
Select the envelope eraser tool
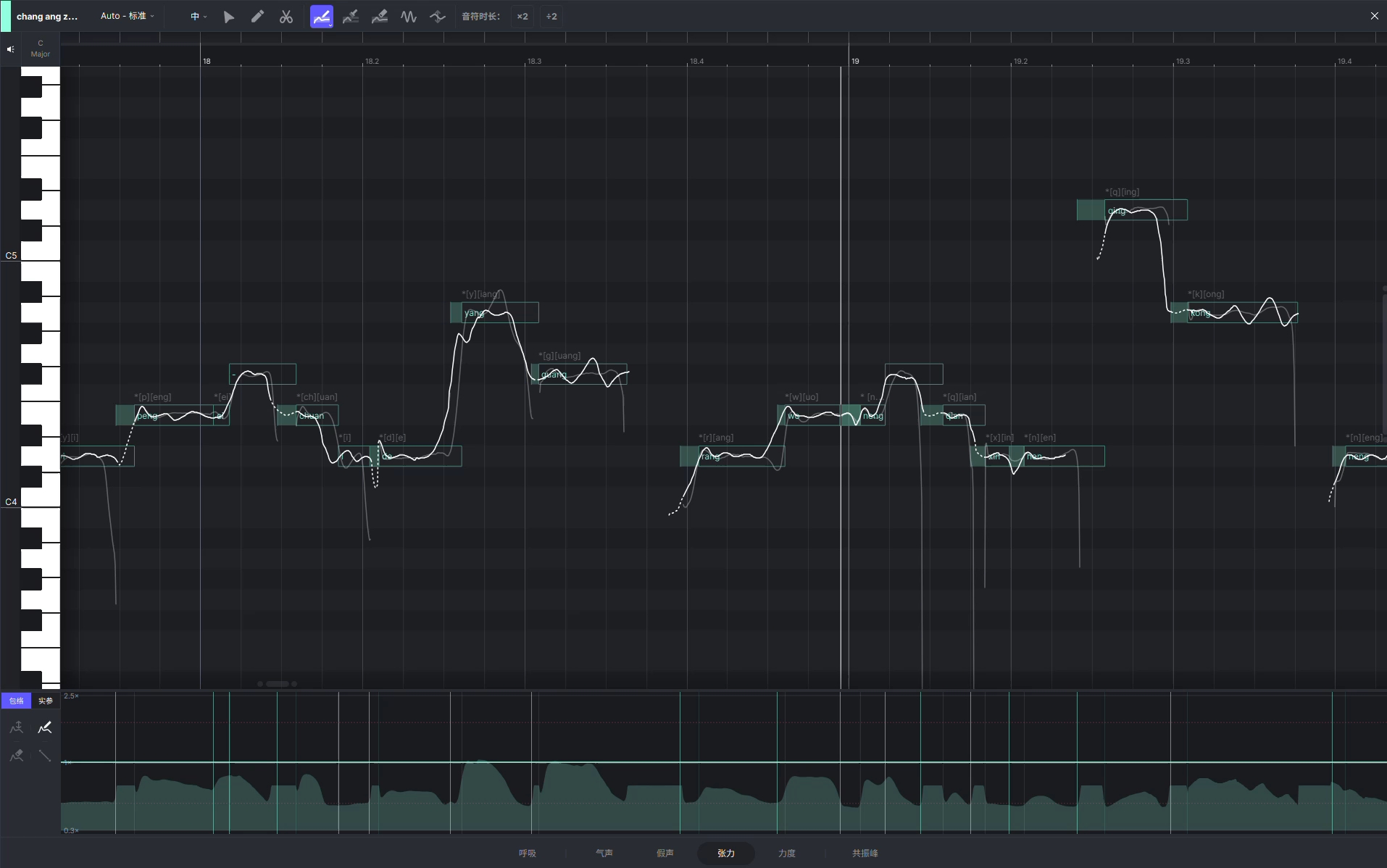coord(17,756)
